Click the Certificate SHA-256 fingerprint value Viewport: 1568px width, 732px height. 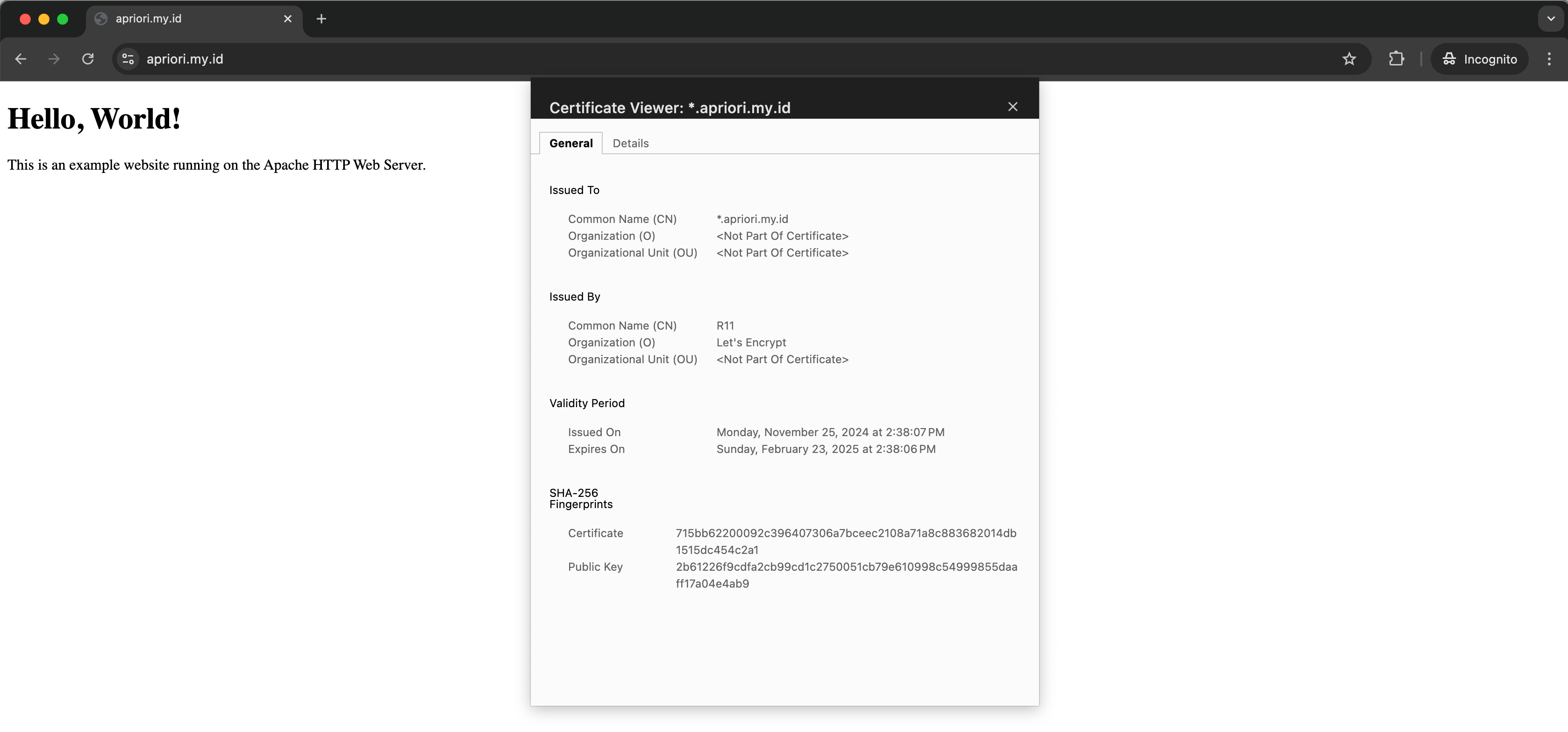tap(846, 541)
